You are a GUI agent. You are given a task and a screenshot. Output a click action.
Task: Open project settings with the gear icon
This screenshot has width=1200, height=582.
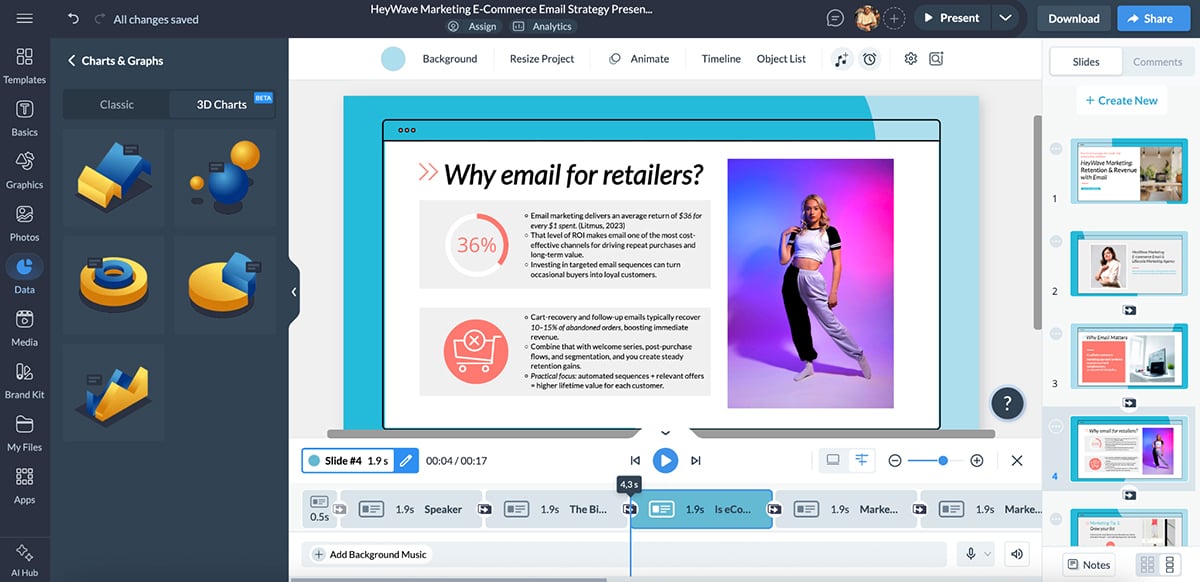coord(910,58)
